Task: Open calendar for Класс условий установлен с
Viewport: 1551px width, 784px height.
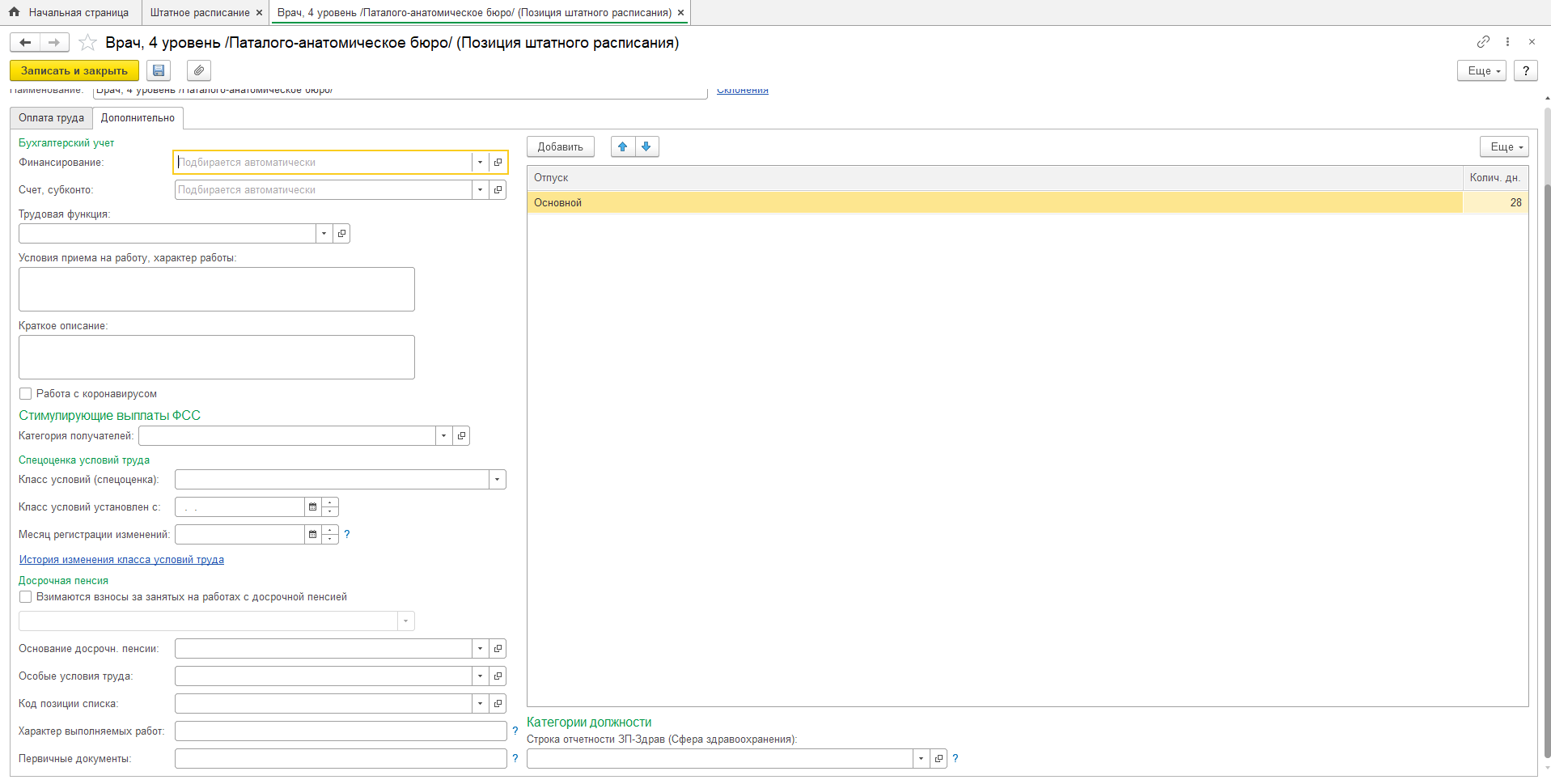Action: [x=313, y=507]
